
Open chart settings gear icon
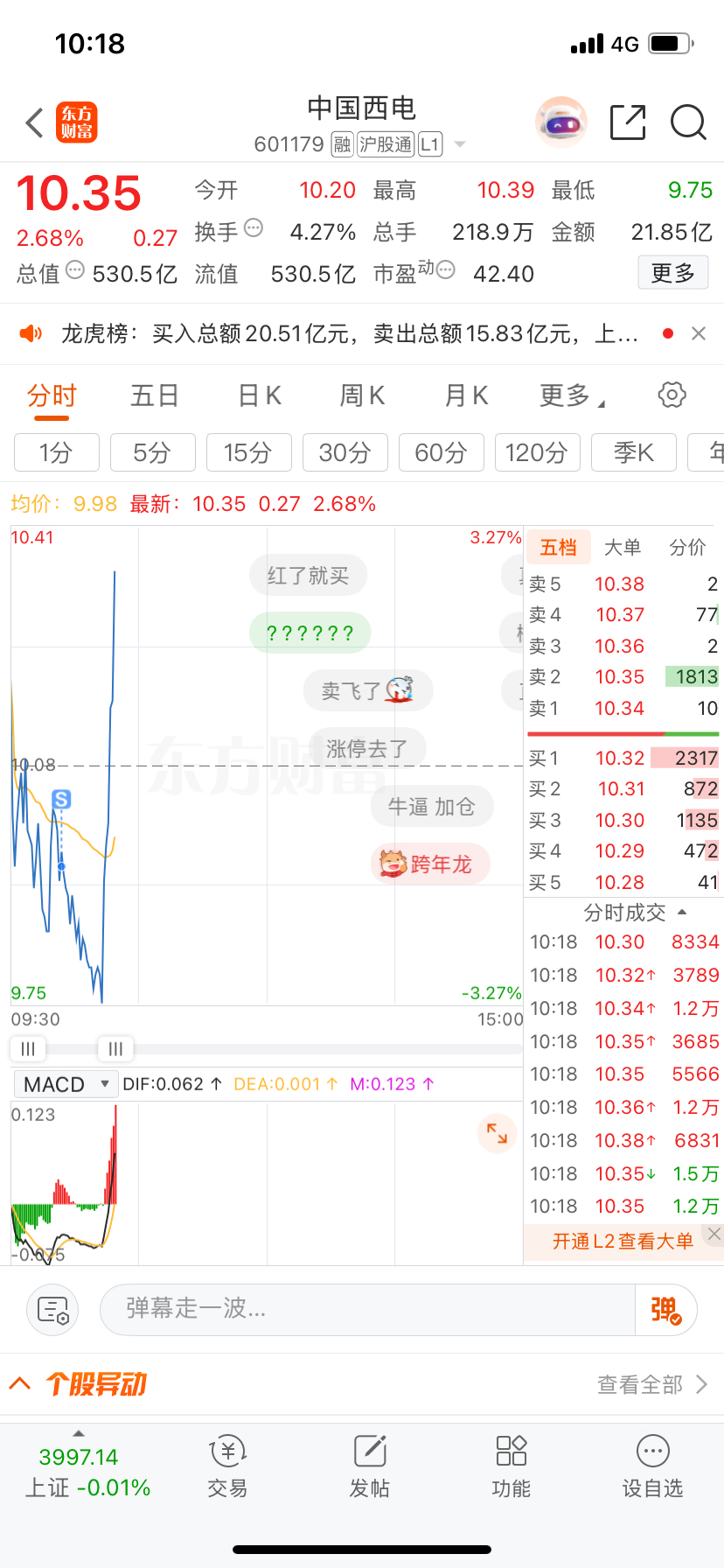coord(672,395)
